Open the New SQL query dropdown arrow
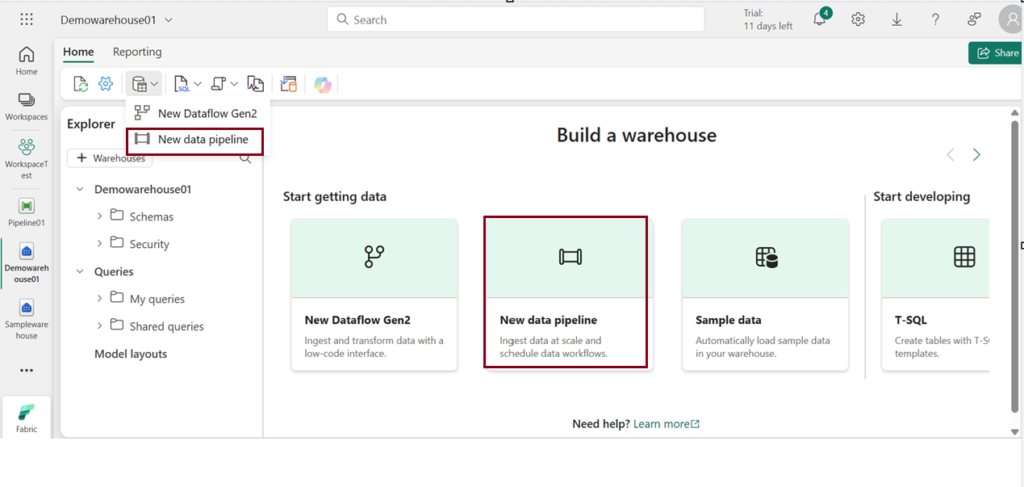Image resolution: width=1024 pixels, height=487 pixels. tap(197, 85)
